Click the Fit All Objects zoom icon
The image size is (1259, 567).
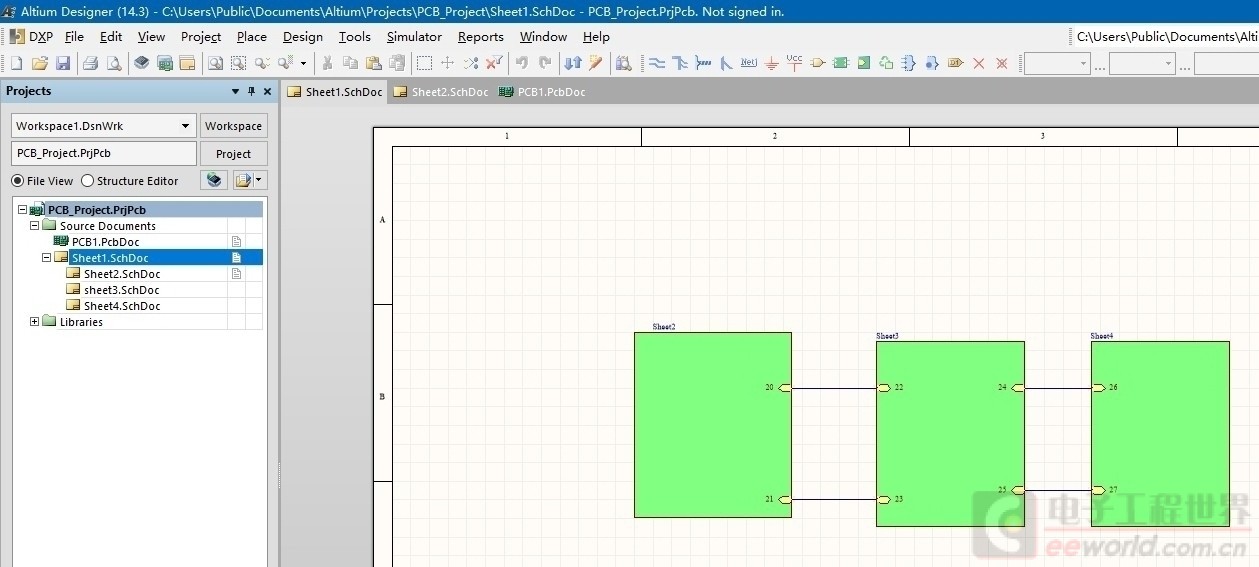(215, 63)
